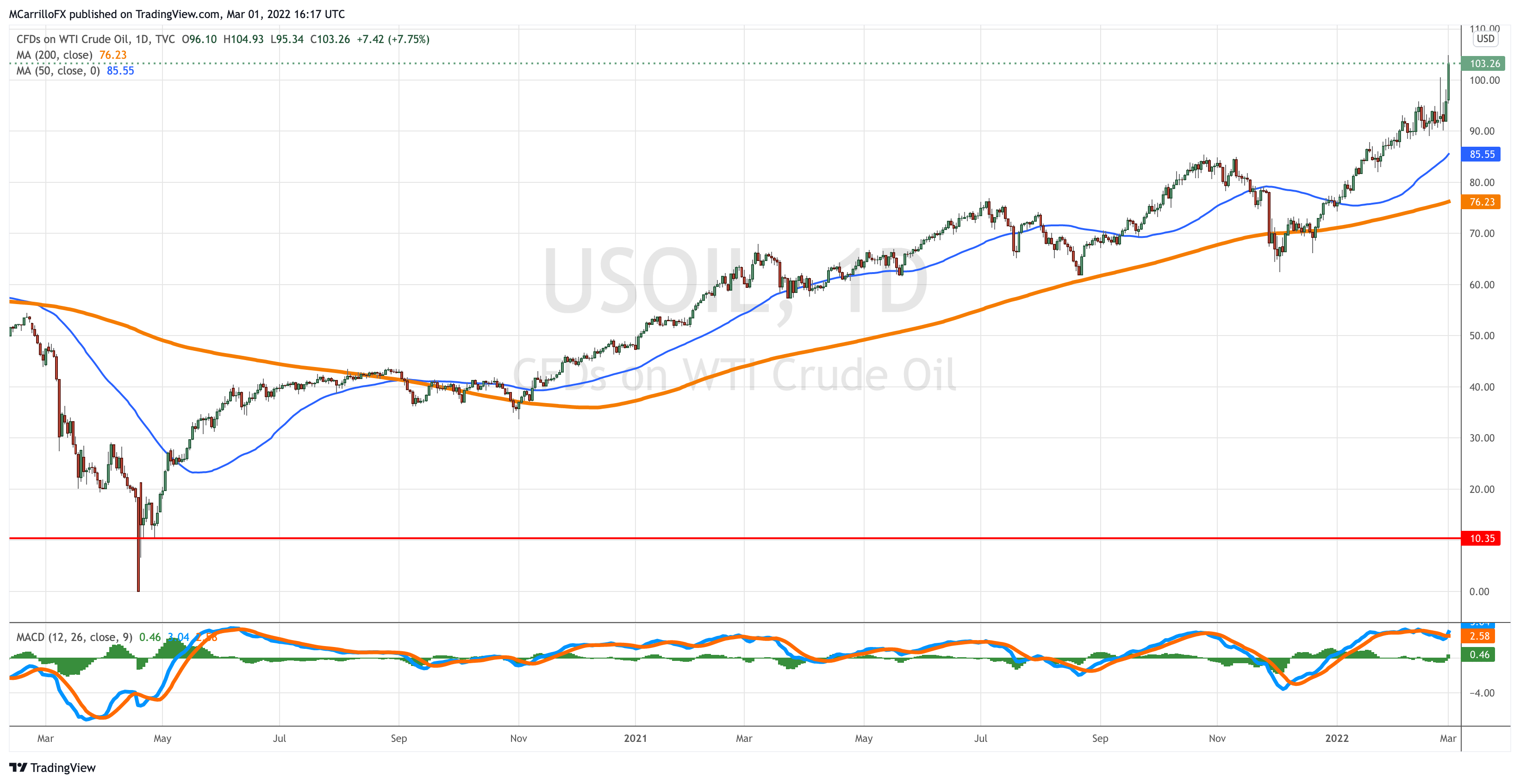Click the +7.42 (+7.75%) change value

click(393, 39)
